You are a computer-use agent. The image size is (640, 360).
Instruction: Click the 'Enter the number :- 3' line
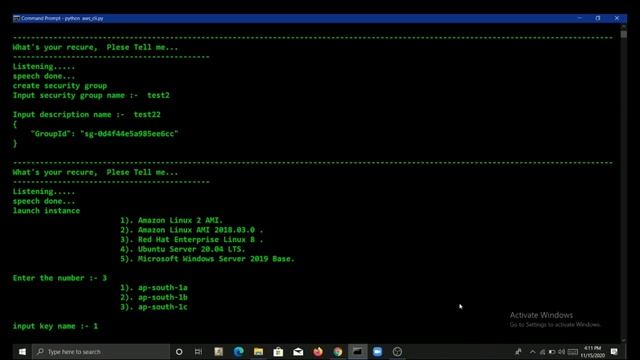pyautogui.click(x=60, y=278)
